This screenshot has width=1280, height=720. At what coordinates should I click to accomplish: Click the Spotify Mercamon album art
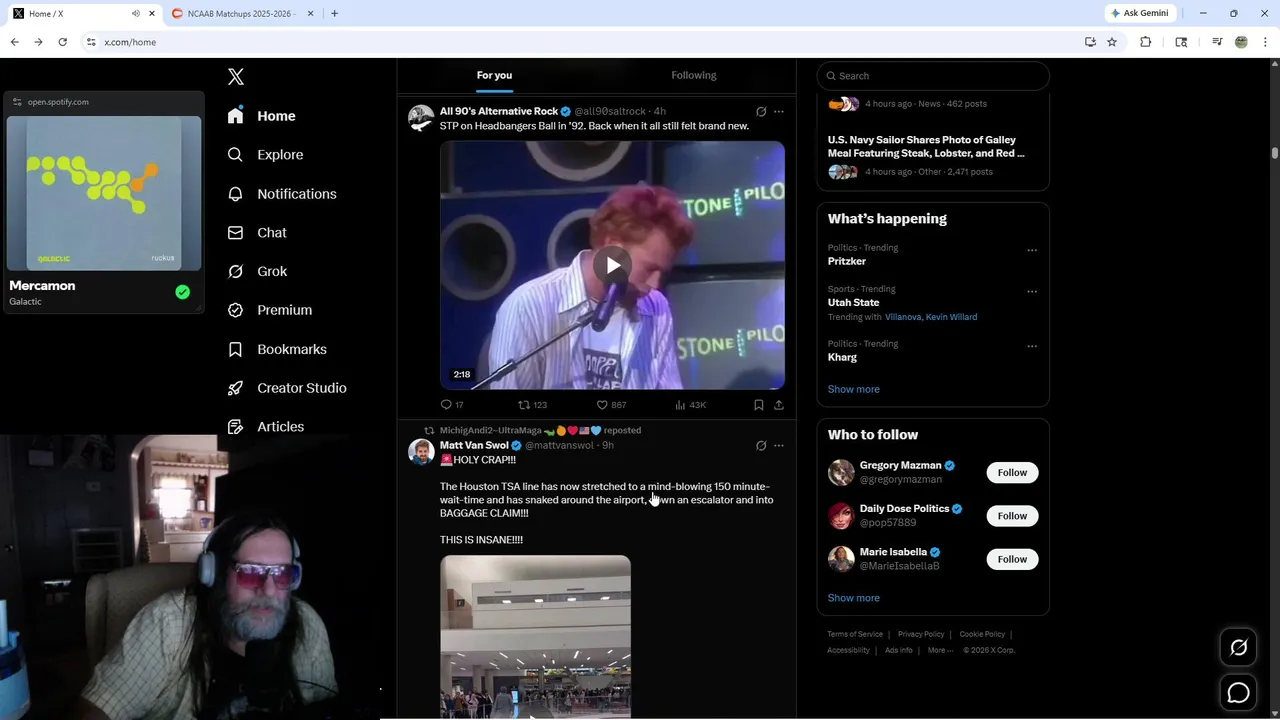pyautogui.click(x=104, y=193)
